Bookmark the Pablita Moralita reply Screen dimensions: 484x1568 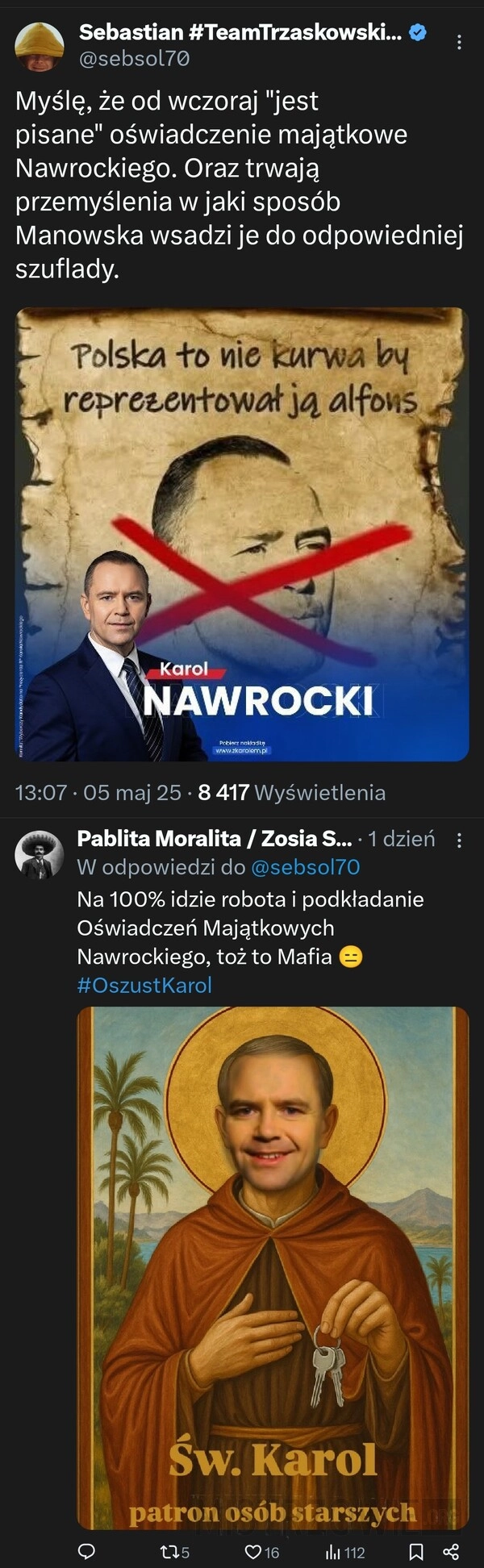coord(416,1551)
